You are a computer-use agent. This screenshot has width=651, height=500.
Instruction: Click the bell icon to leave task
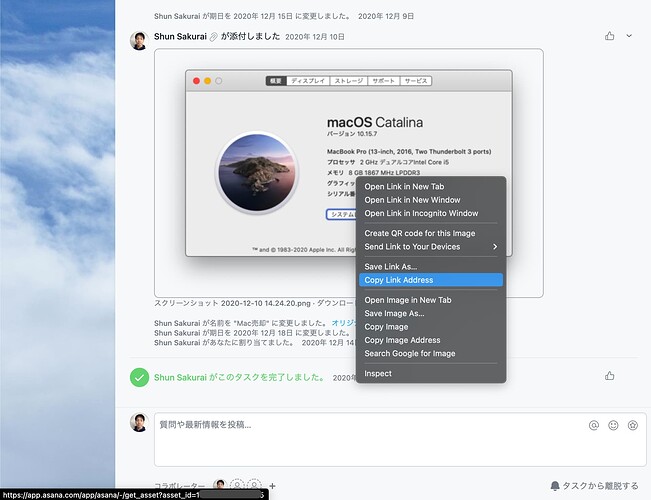click(555, 485)
